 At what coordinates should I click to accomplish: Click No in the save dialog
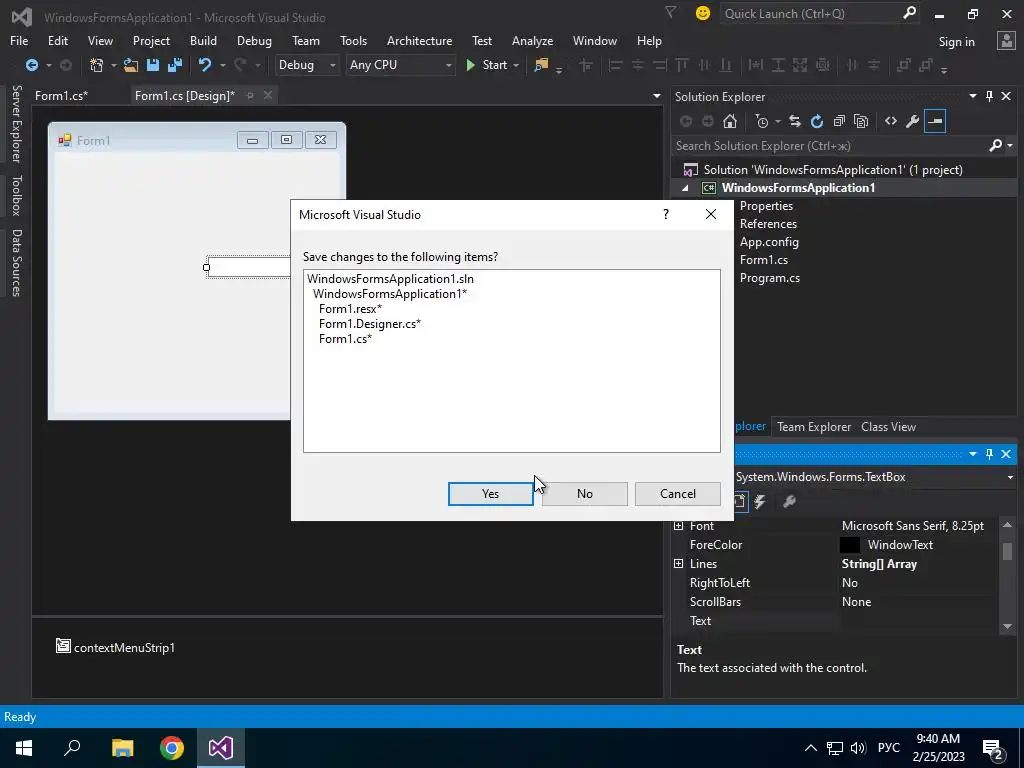[584, 494]
